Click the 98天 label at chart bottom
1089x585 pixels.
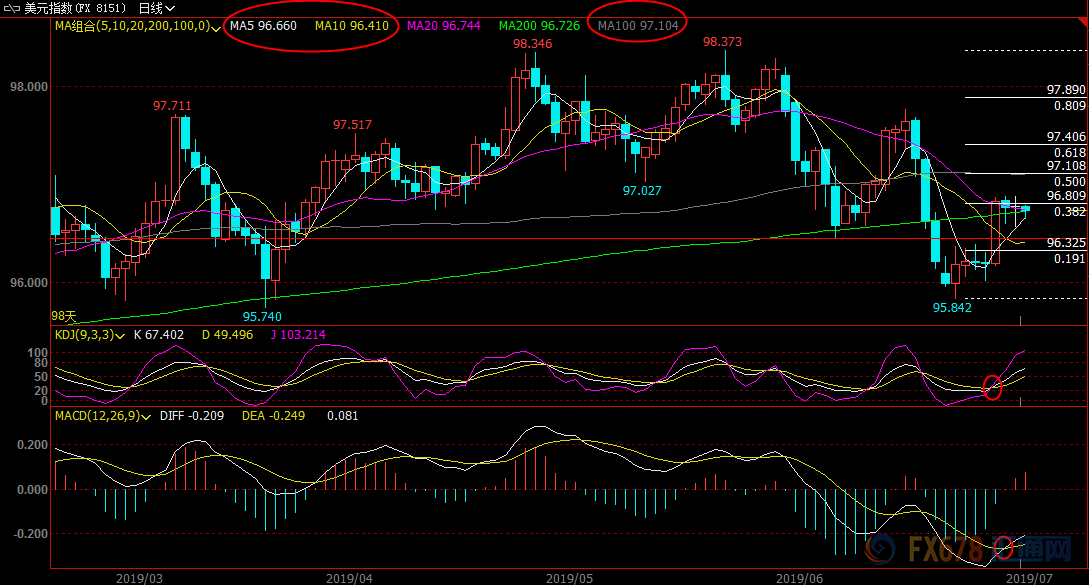64,316
